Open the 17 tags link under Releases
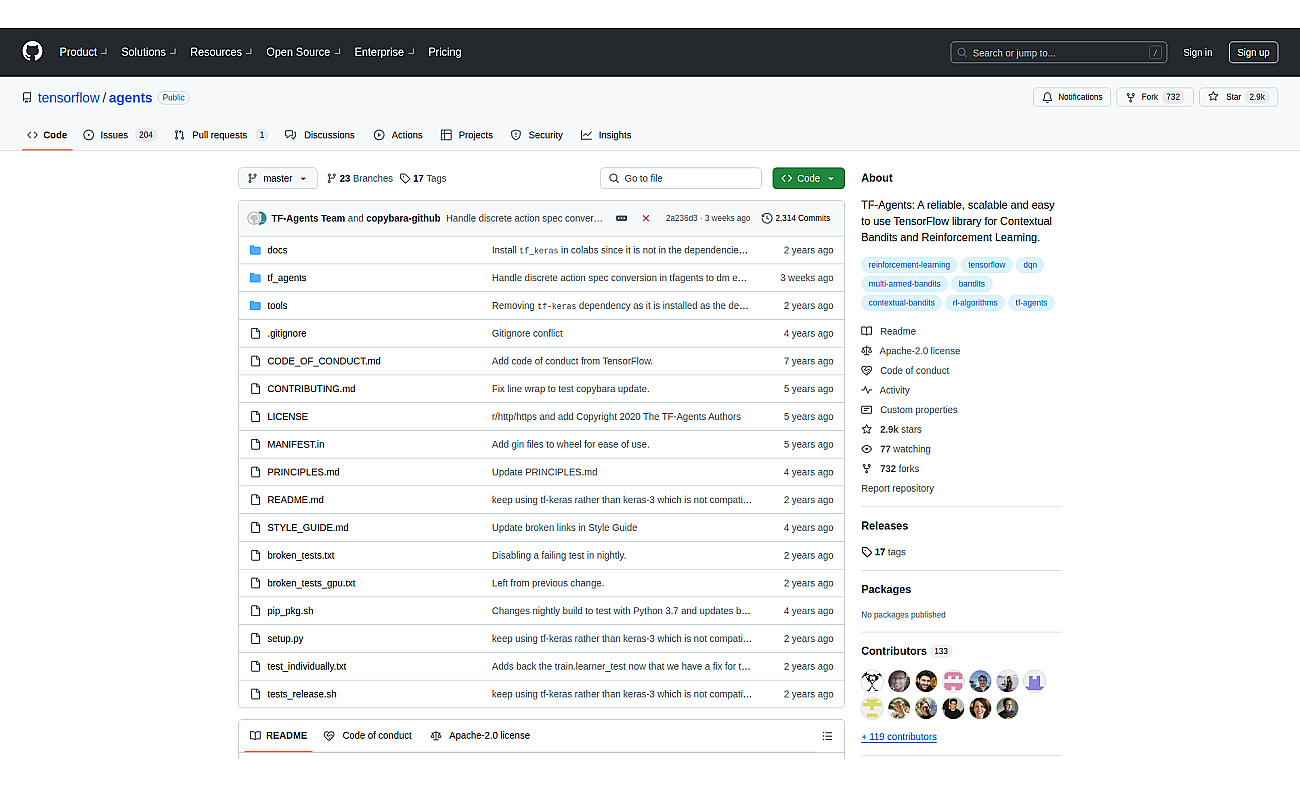 [884, 552]
